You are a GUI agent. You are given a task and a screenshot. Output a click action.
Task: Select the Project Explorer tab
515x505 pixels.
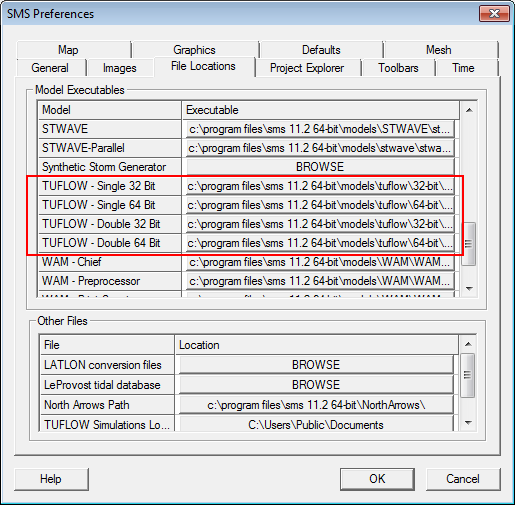pos(307,68)
